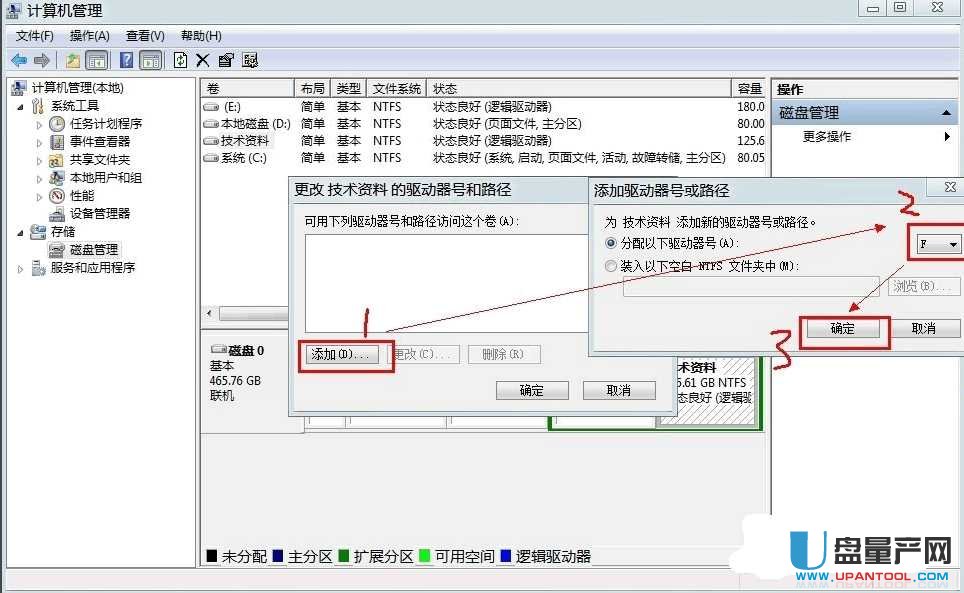Collapse the 存储 tree node
The image size is (964, 593).
20,232
